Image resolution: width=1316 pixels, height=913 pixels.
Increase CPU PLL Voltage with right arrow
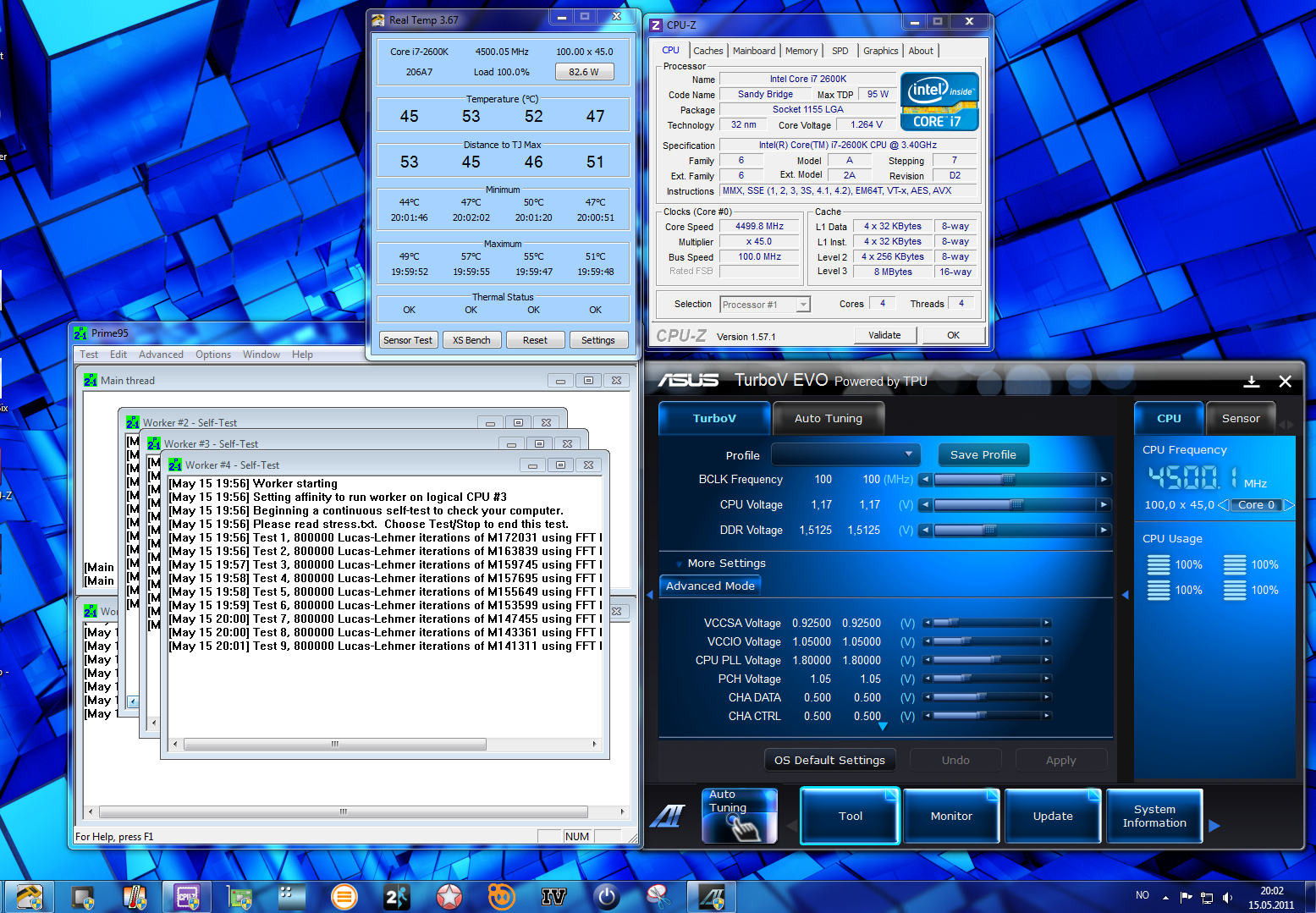point(1047,660)
